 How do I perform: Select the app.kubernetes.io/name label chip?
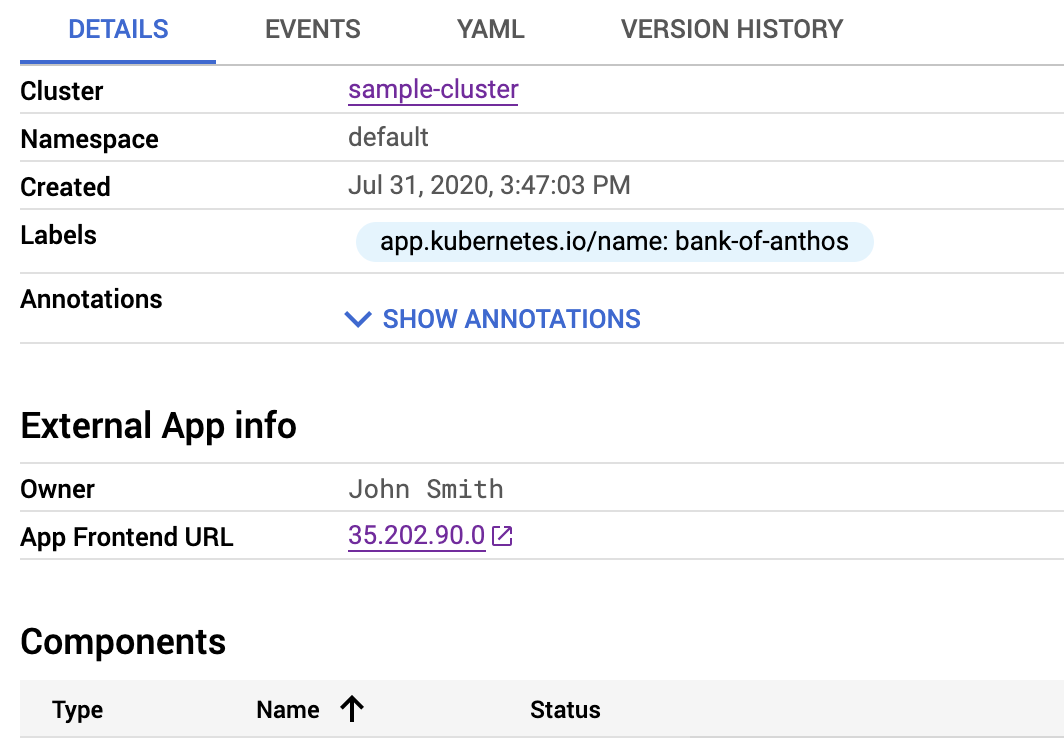click(614, 241)
